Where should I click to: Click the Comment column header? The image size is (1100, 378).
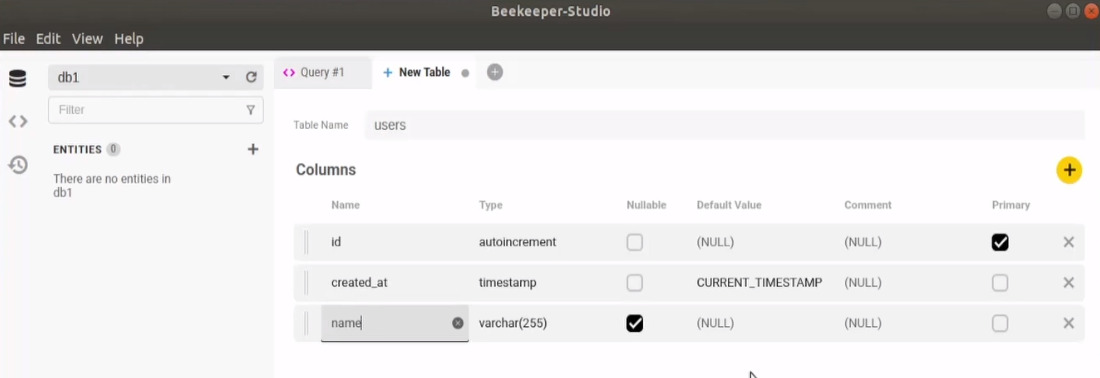(x=868, y=205)
